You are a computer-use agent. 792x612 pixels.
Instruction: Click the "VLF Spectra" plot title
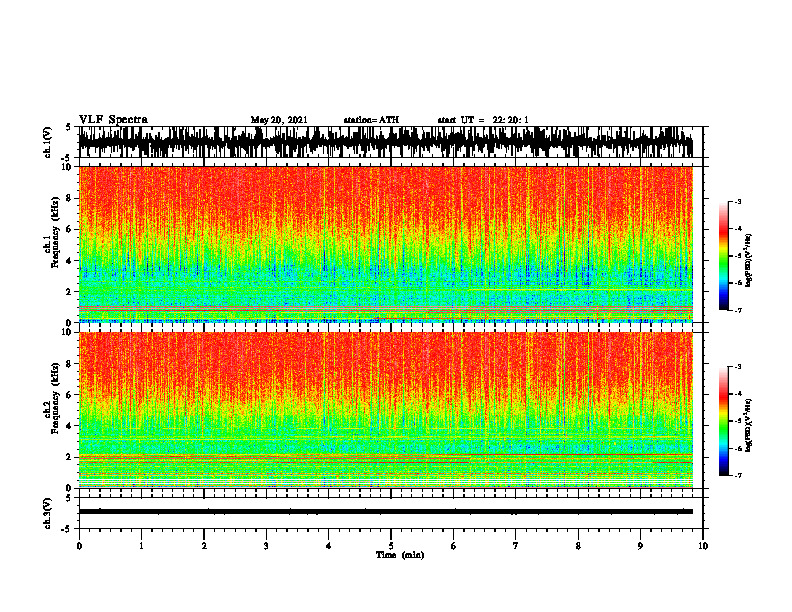coord(113,120)
